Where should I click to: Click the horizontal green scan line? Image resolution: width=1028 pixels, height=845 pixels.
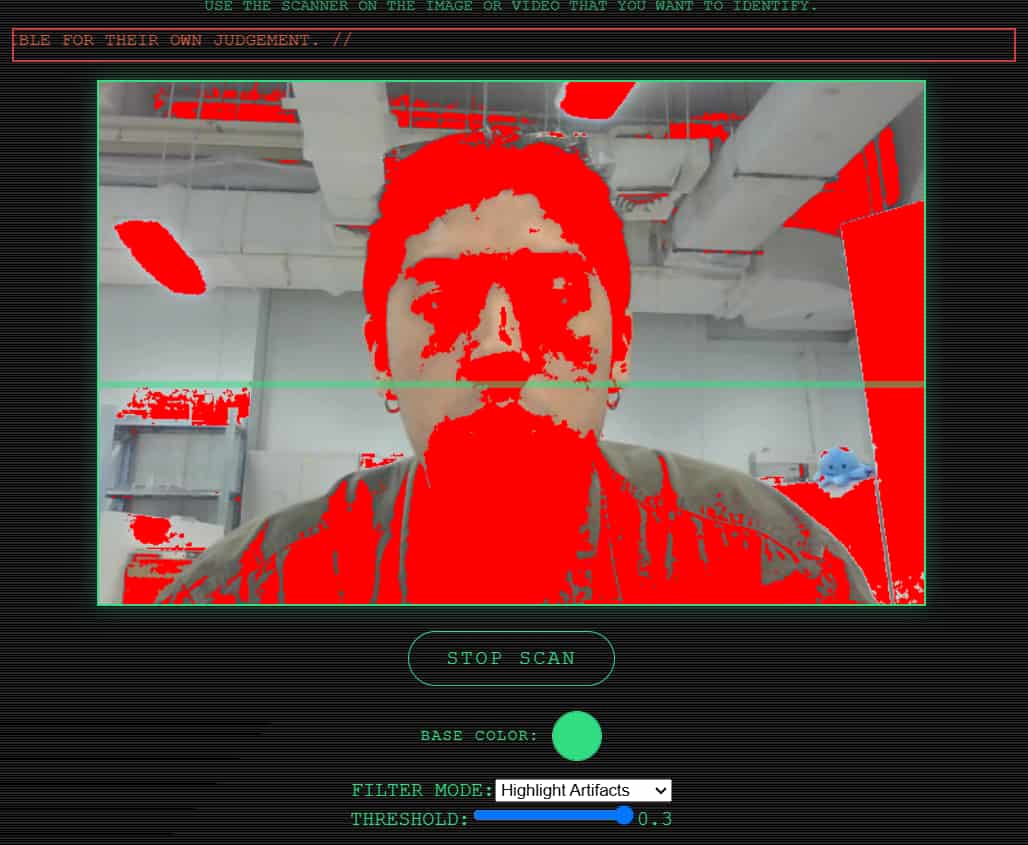tap(300, 384)
